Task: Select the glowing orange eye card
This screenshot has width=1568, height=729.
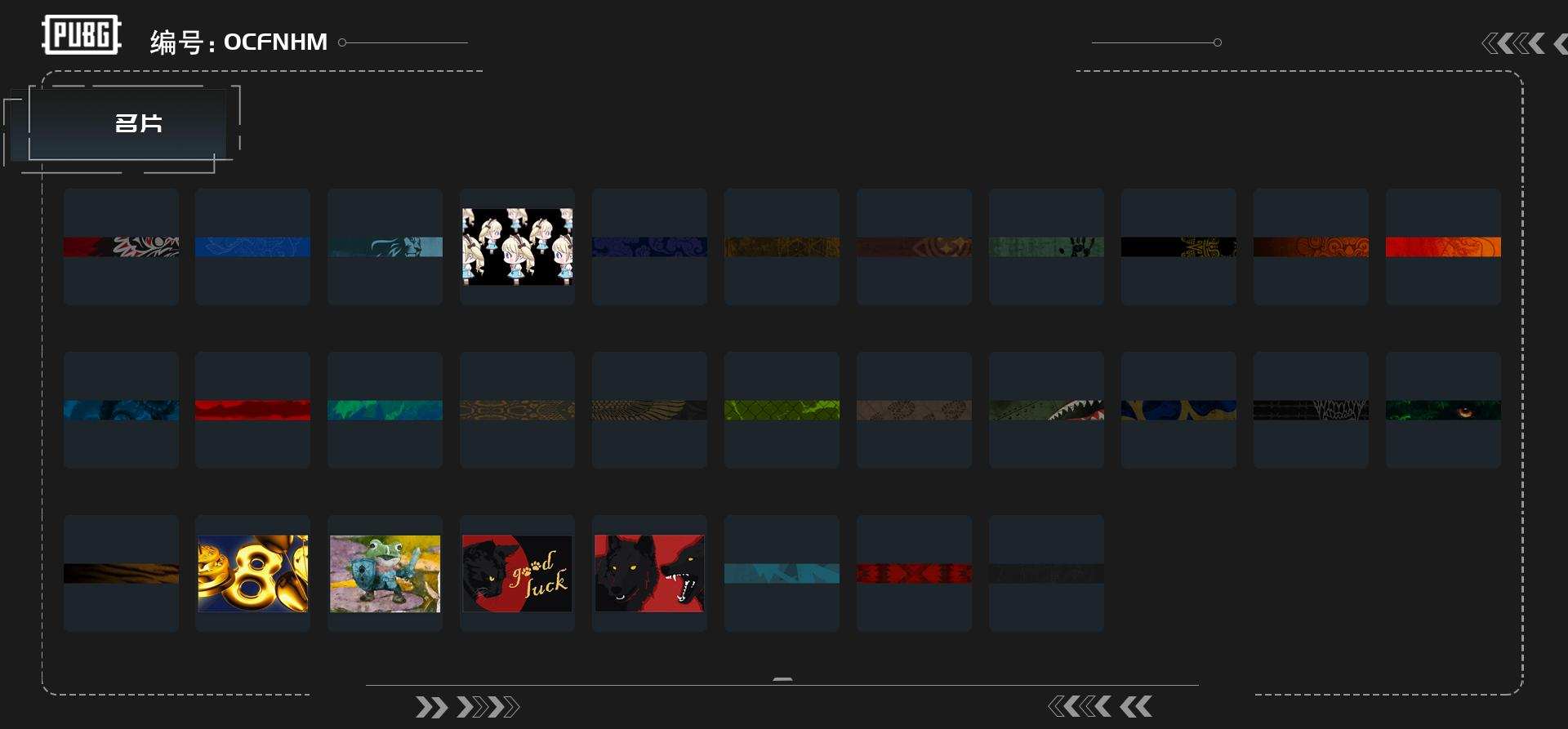Action: tap(1443, 410)
